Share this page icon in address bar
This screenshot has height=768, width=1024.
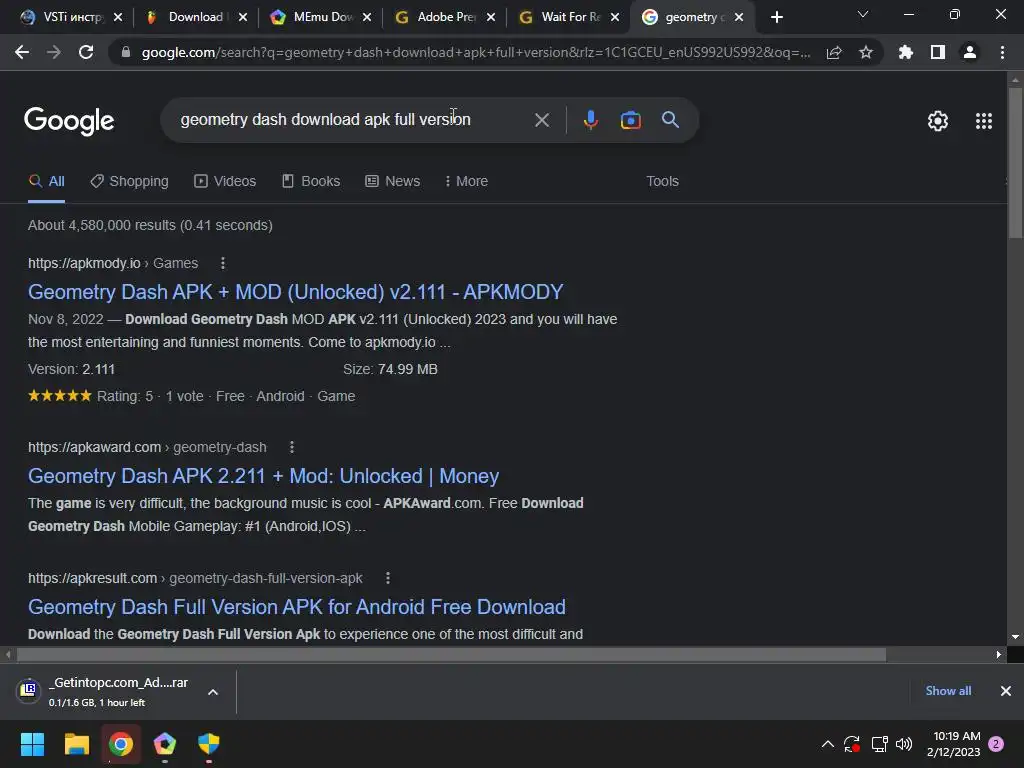[834, 52]
